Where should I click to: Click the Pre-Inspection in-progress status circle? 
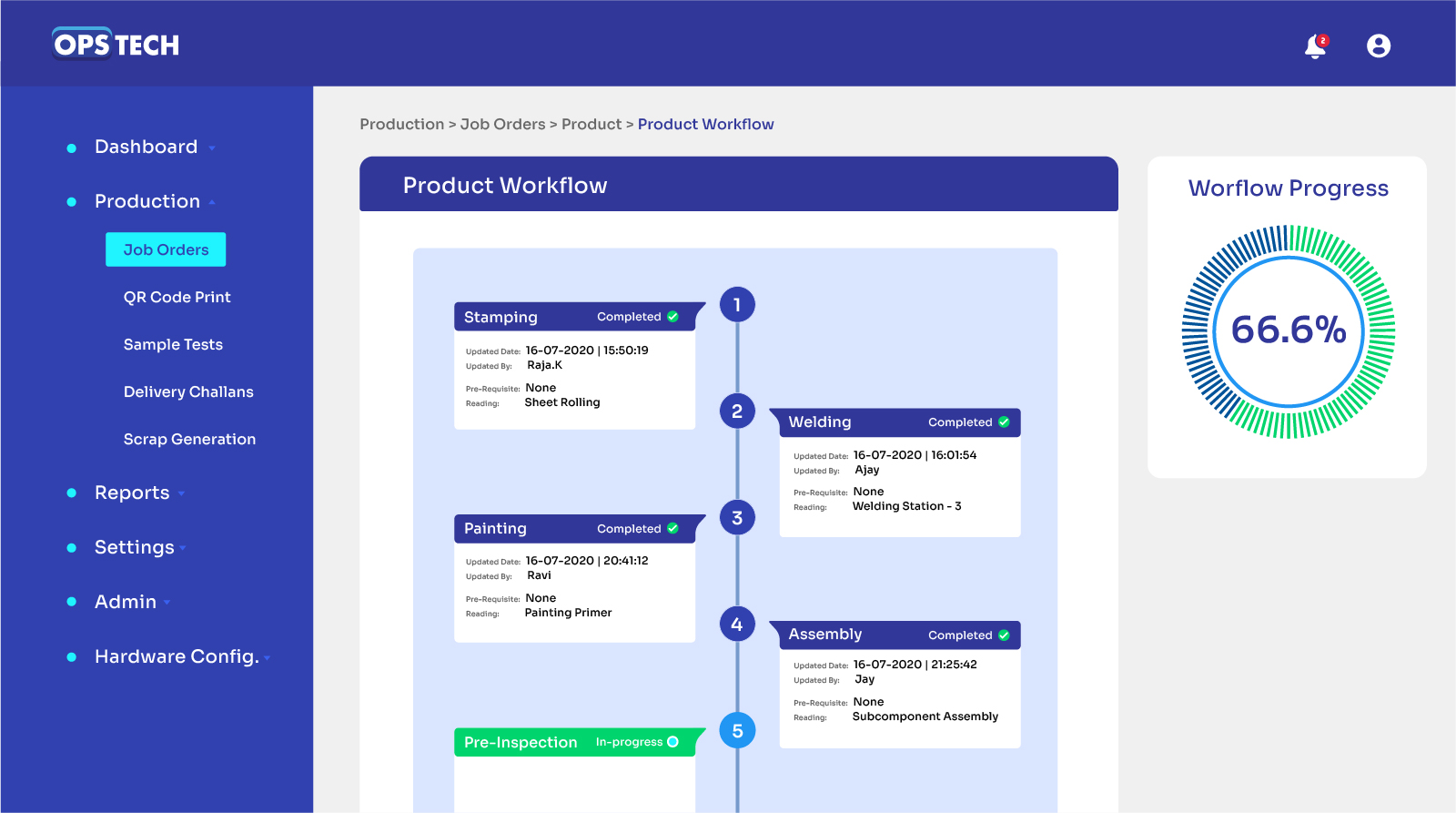click(673, 742)
